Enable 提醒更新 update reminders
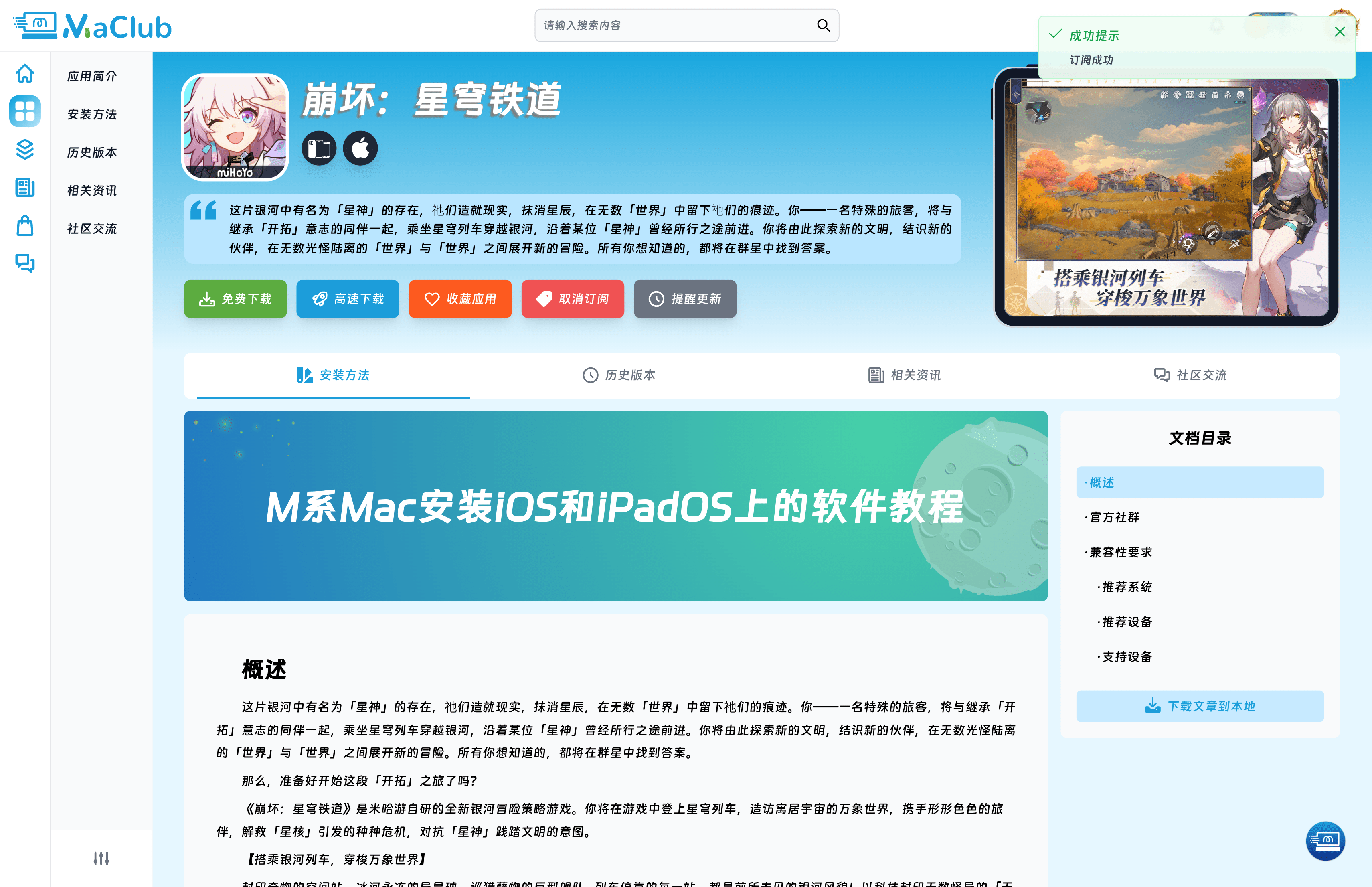This screenshot has height=887, width=1372. (684, 299)
